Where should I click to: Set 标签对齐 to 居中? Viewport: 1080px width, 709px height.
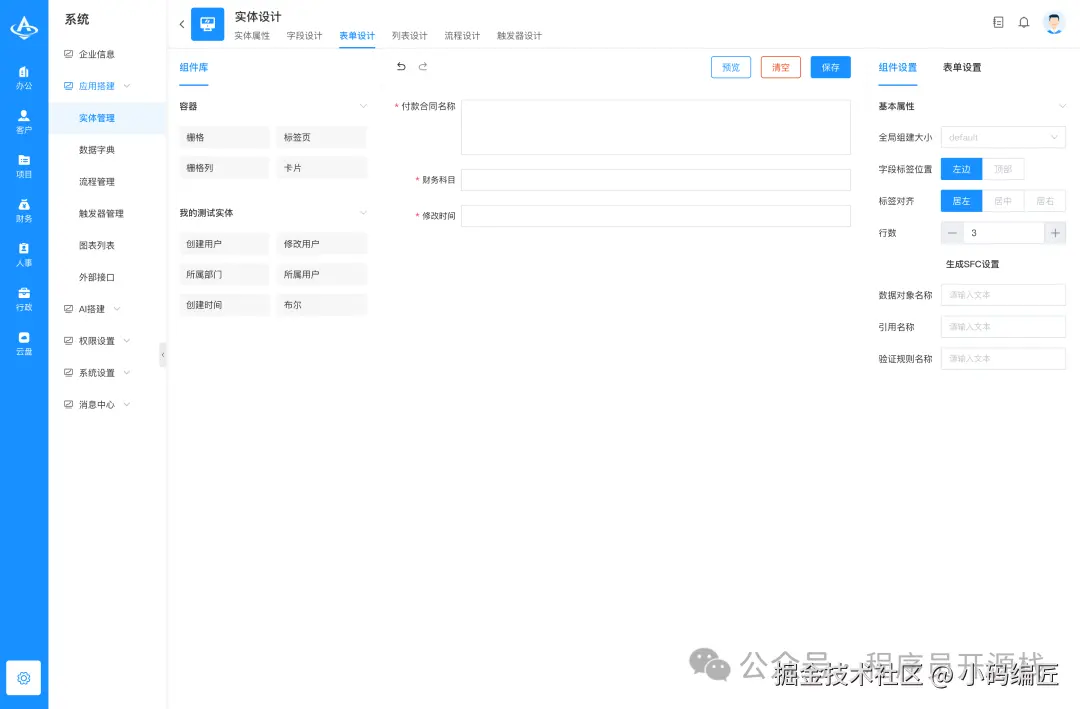click(x=1002, y=200)
